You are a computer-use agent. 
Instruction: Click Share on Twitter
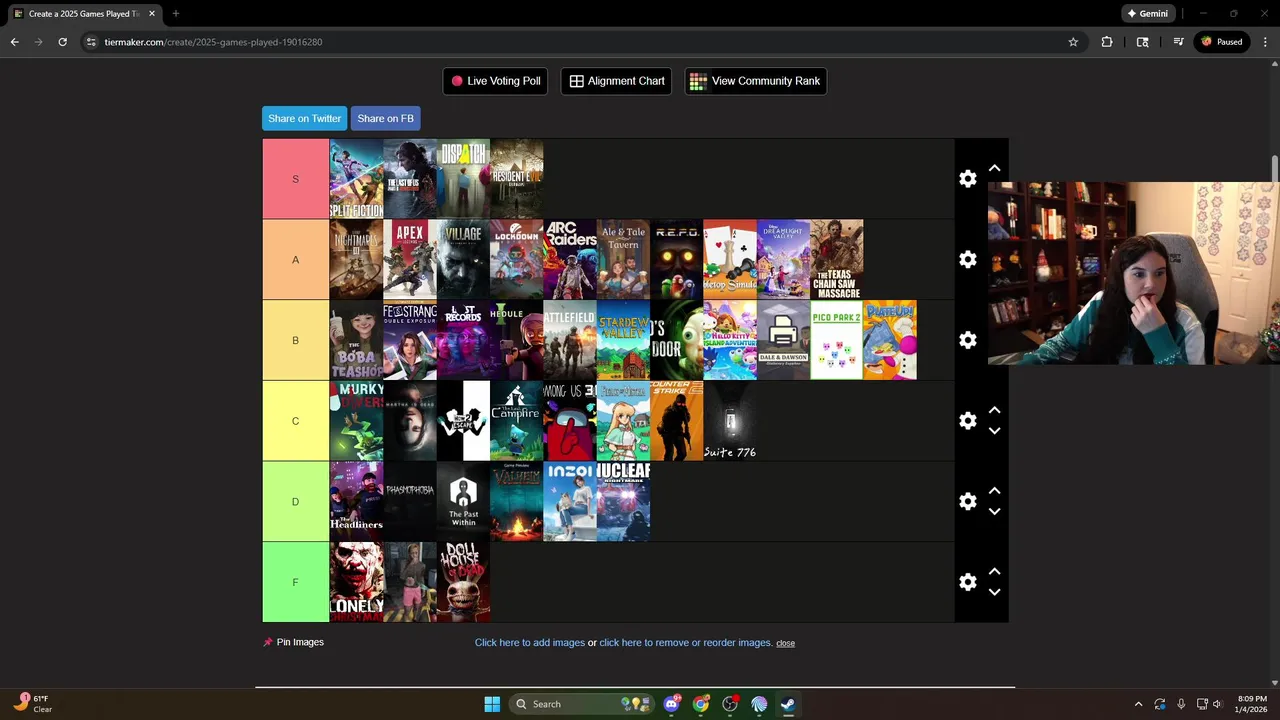click(304, 118)
